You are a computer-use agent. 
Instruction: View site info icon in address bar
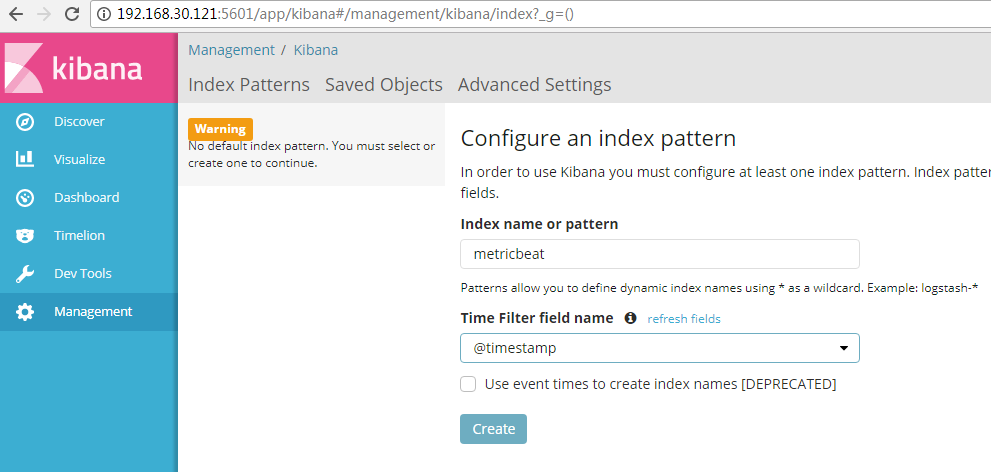click(x=104, y=14)
